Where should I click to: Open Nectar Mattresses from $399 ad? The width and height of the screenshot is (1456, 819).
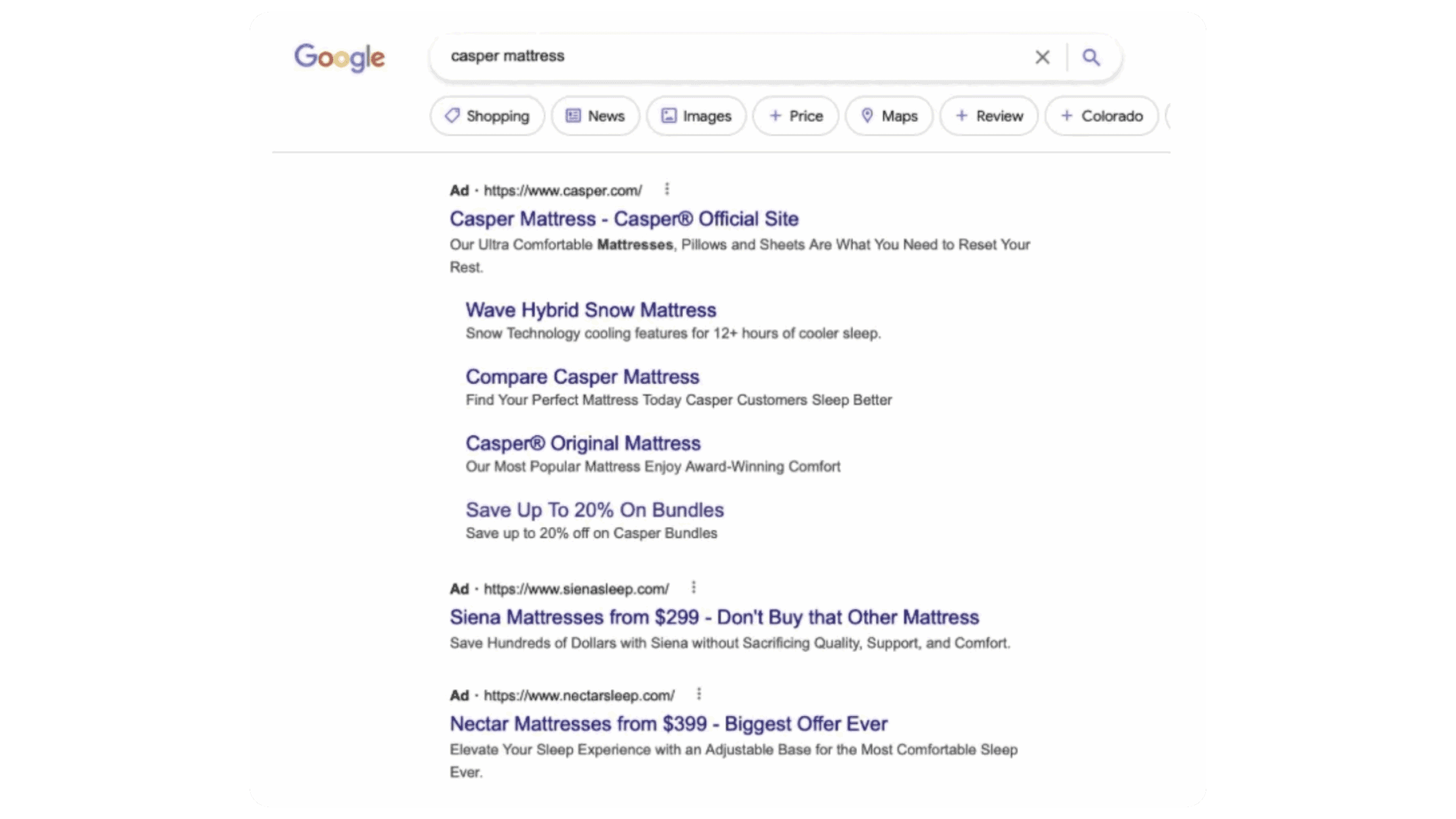click(x=668, y=724)
